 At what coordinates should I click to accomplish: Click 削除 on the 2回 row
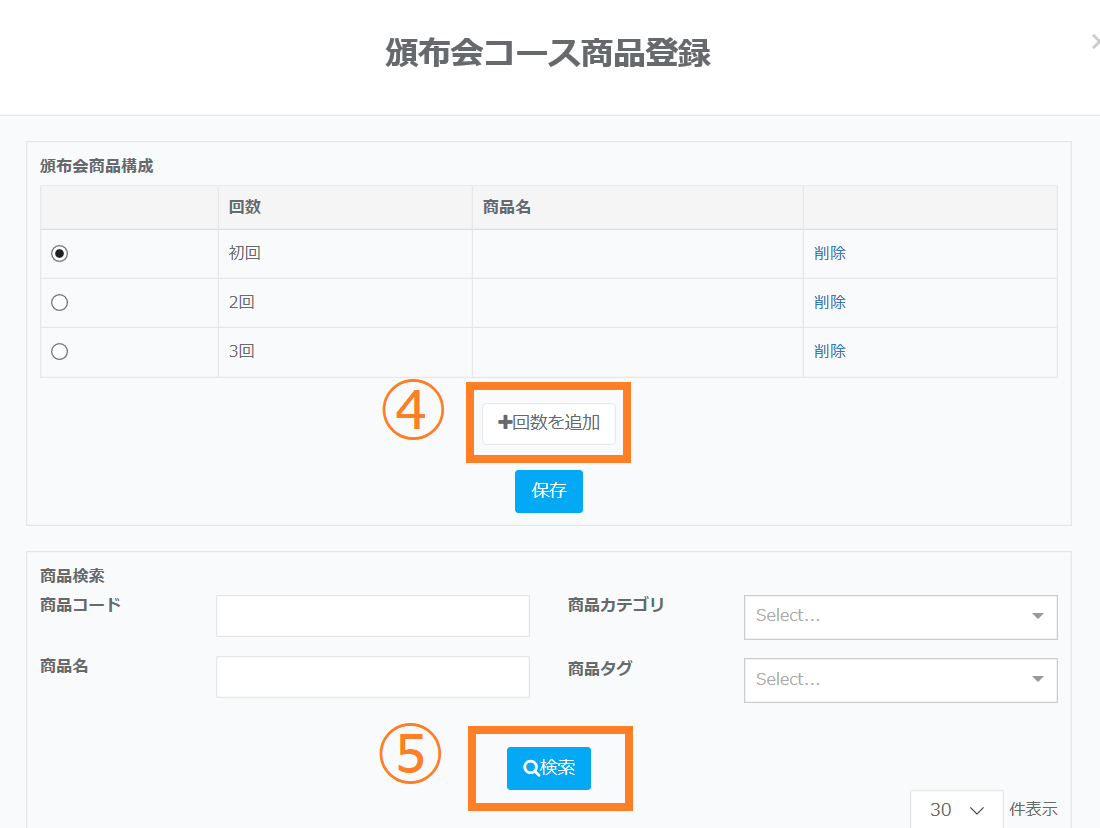click(x=830, y=303)
